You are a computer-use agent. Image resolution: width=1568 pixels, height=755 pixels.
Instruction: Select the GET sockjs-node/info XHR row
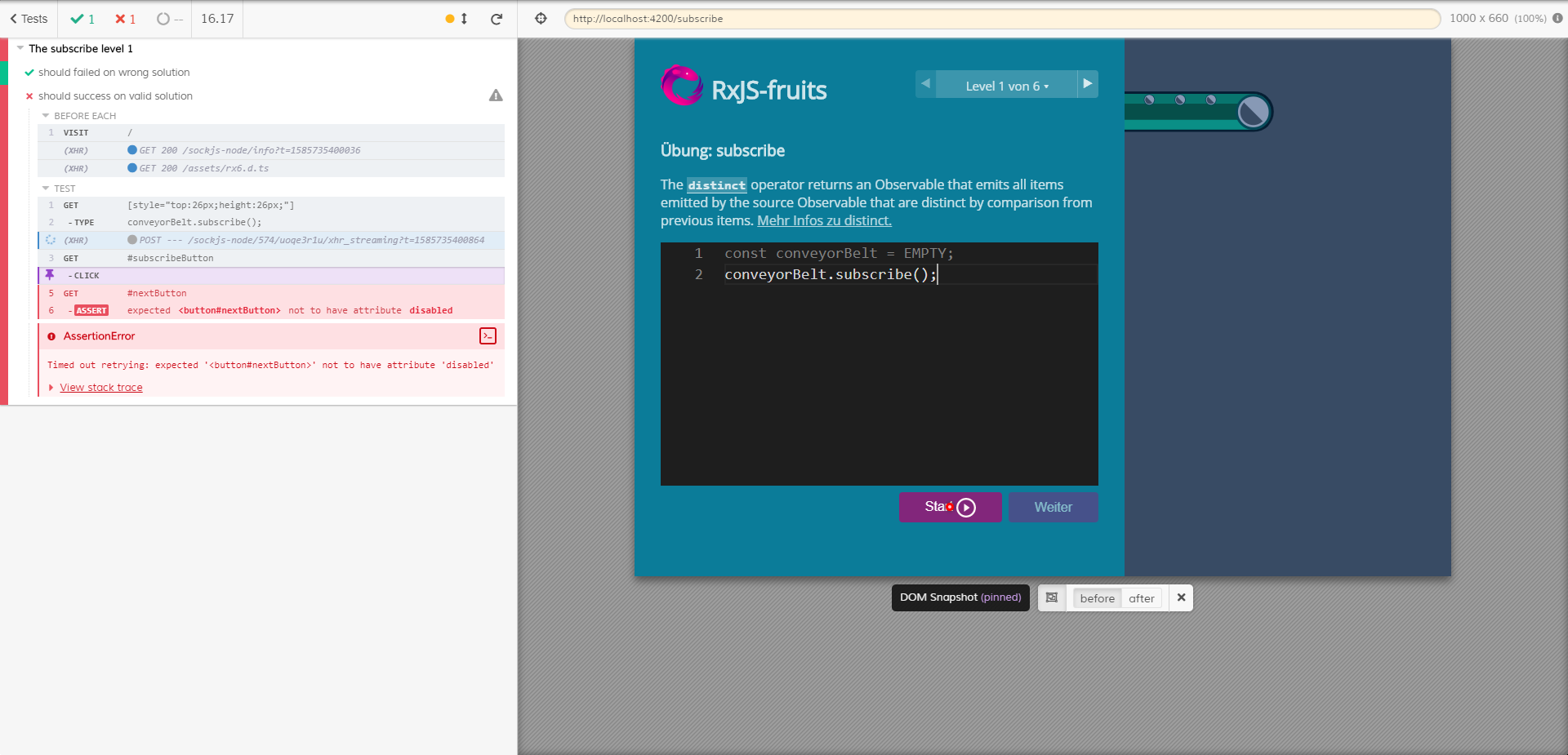tap(271, 150)
